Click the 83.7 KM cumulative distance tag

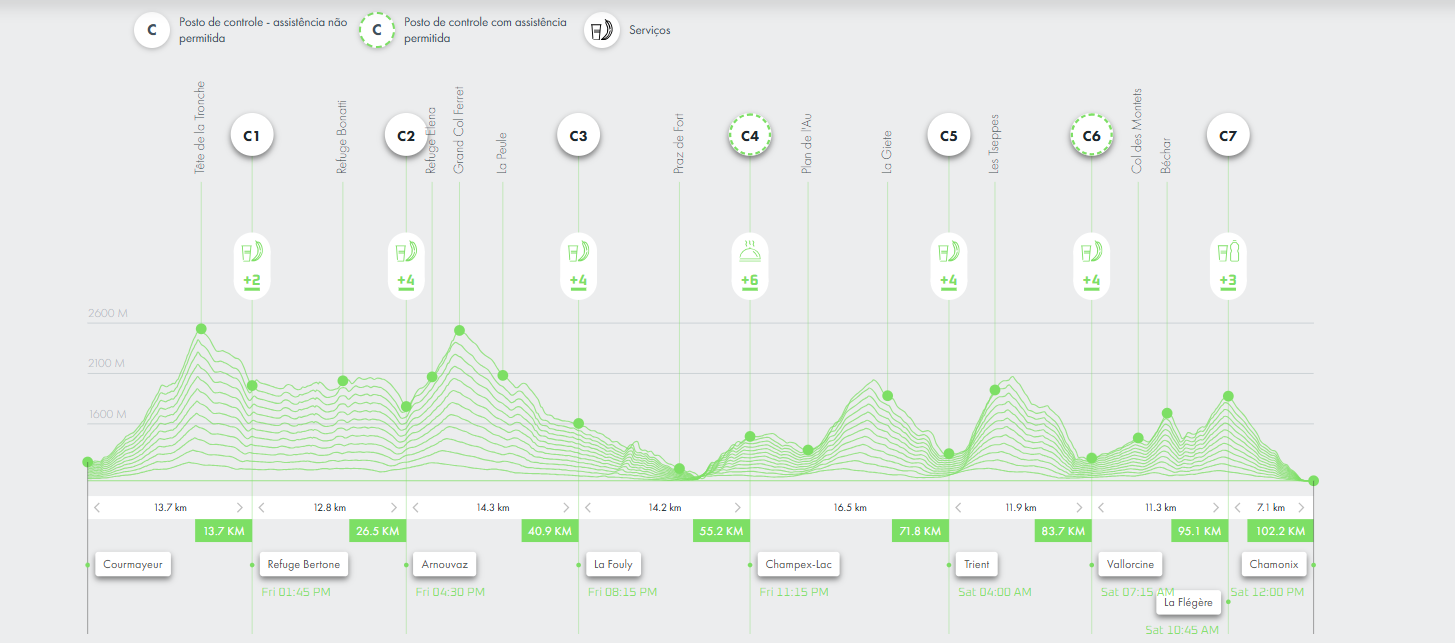[x=1063, y=530]
